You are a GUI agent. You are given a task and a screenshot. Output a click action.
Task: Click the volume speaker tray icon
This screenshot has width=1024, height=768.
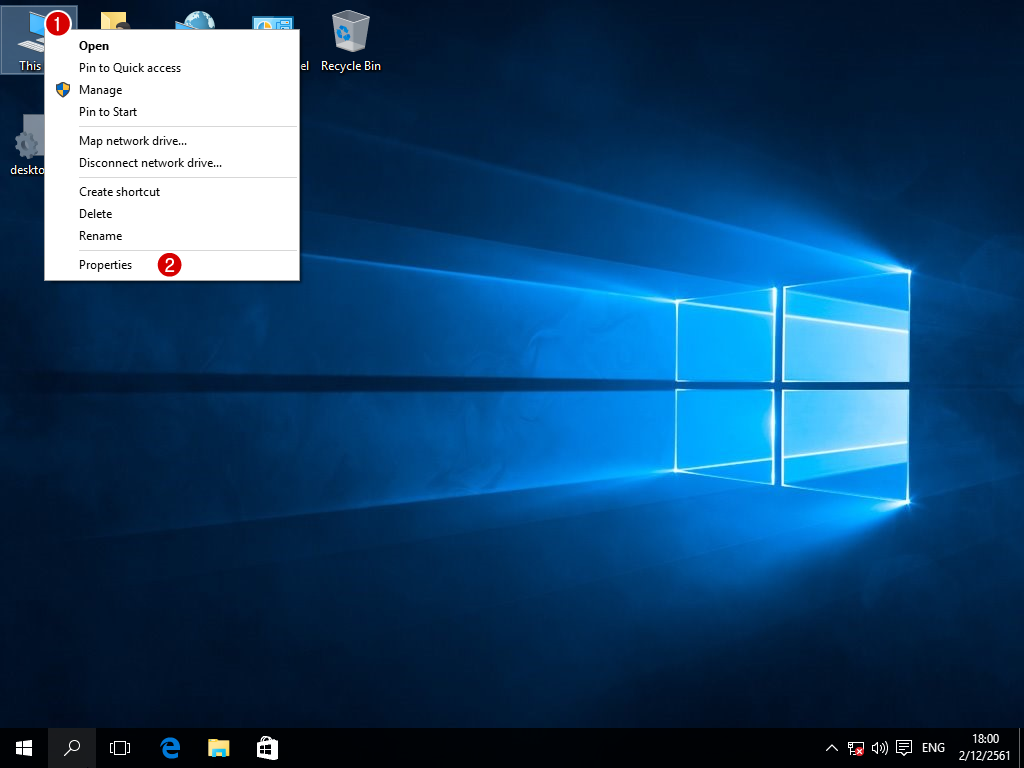click(880, 747)
